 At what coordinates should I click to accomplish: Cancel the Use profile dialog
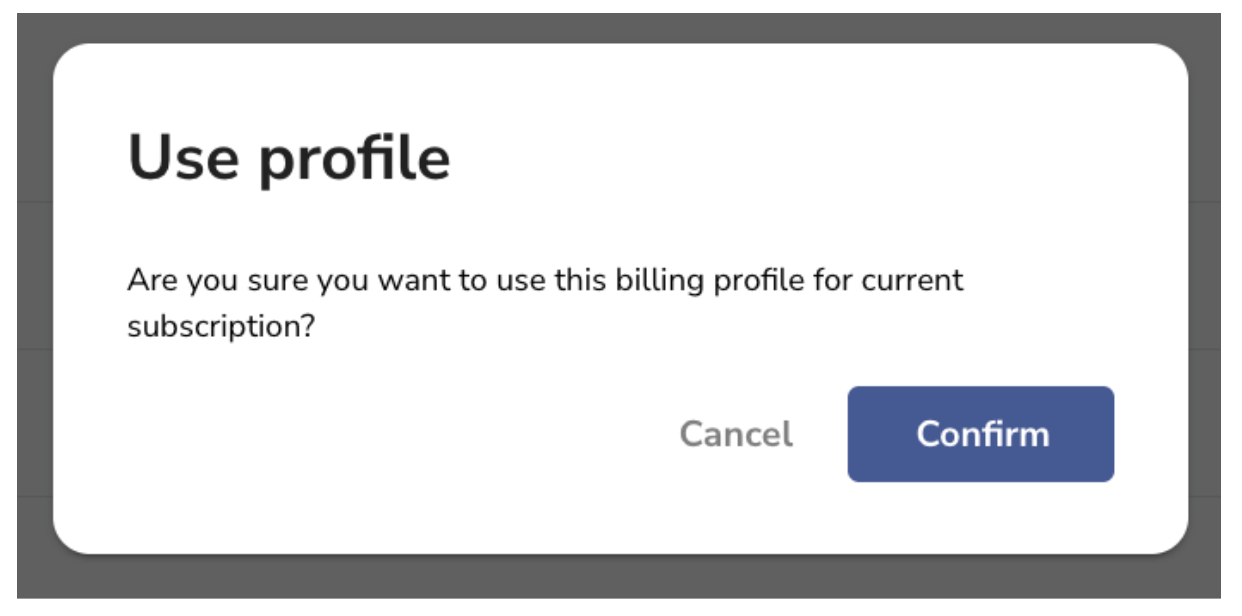[x=736, y=434]
